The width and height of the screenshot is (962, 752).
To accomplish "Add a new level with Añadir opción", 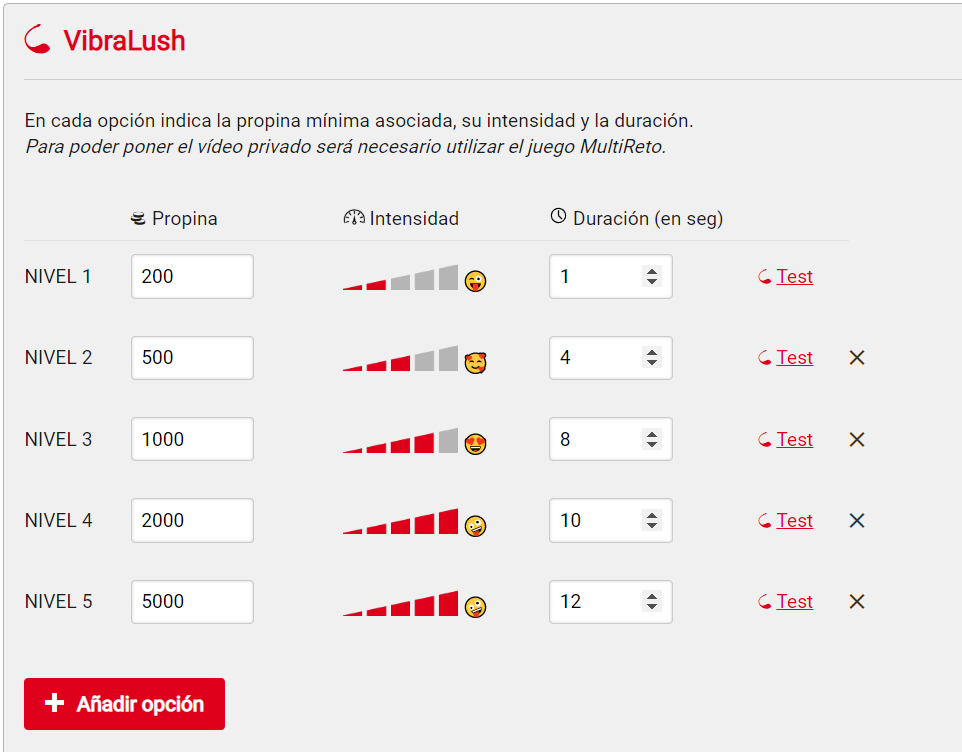I will point(125,704).
